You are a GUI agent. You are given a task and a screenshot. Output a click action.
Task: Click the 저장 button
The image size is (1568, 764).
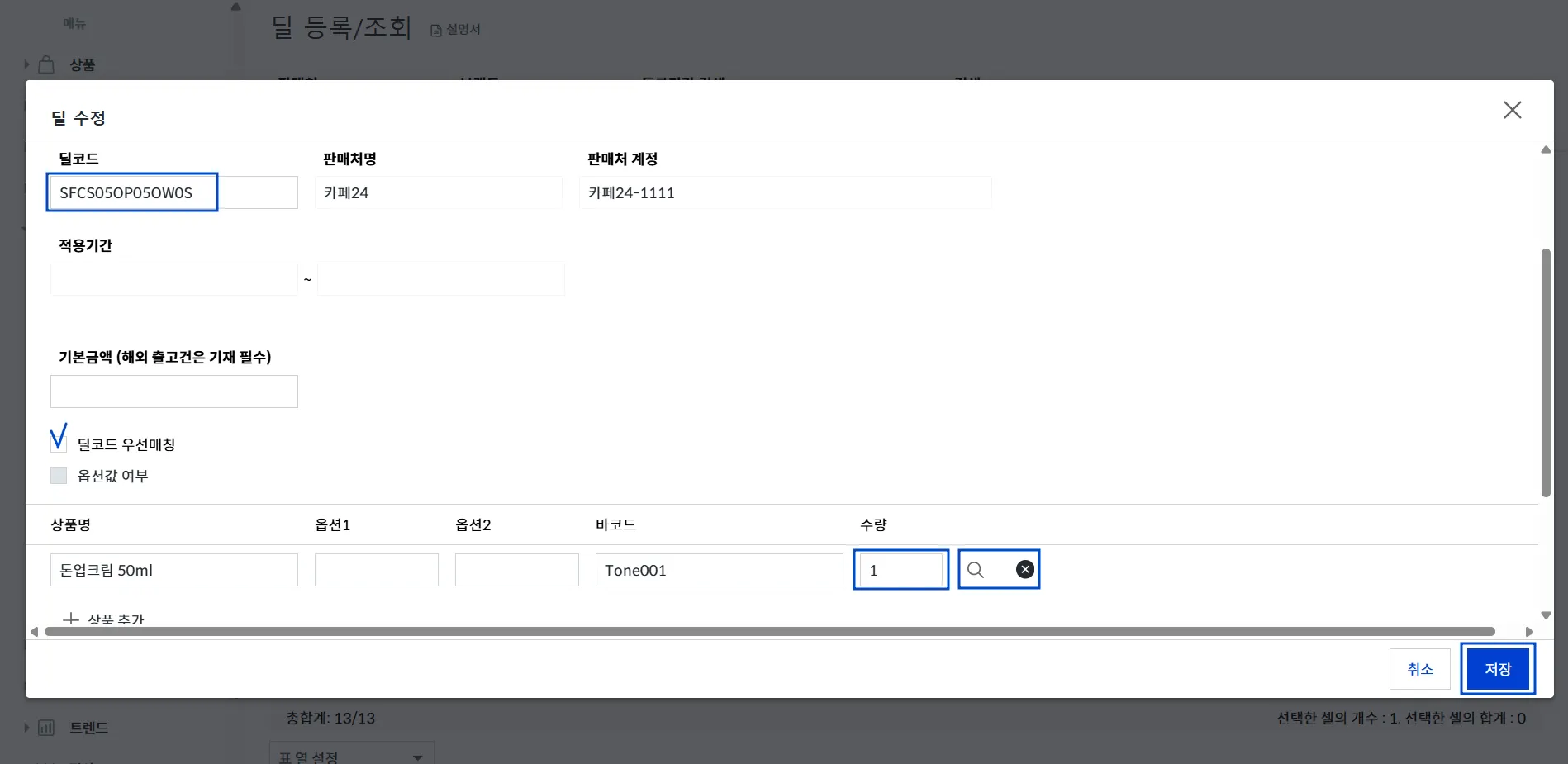point(1497,669)
